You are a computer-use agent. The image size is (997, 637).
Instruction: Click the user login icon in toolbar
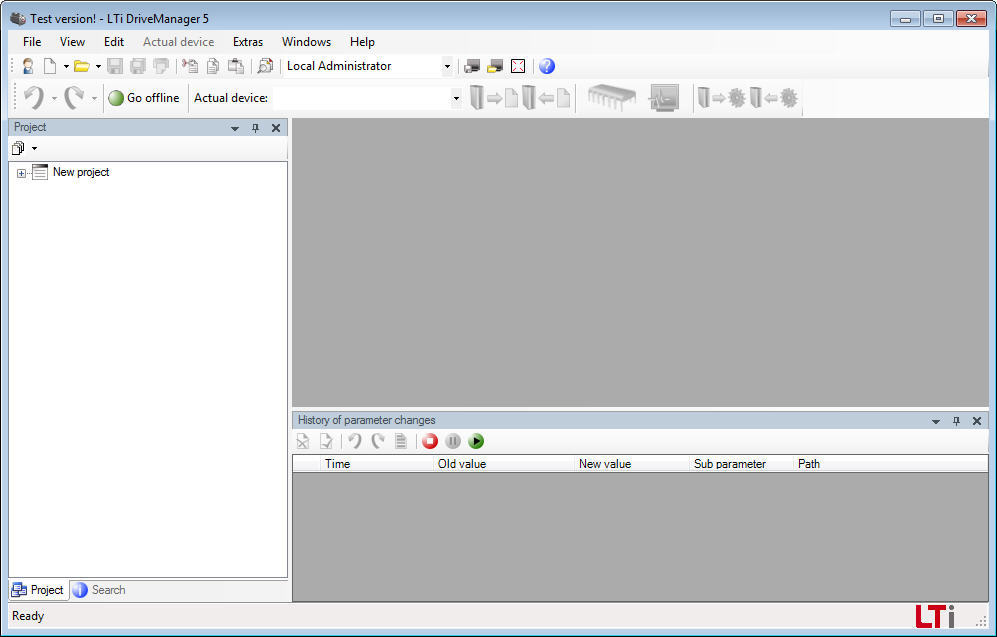click(x=28, y=66)
